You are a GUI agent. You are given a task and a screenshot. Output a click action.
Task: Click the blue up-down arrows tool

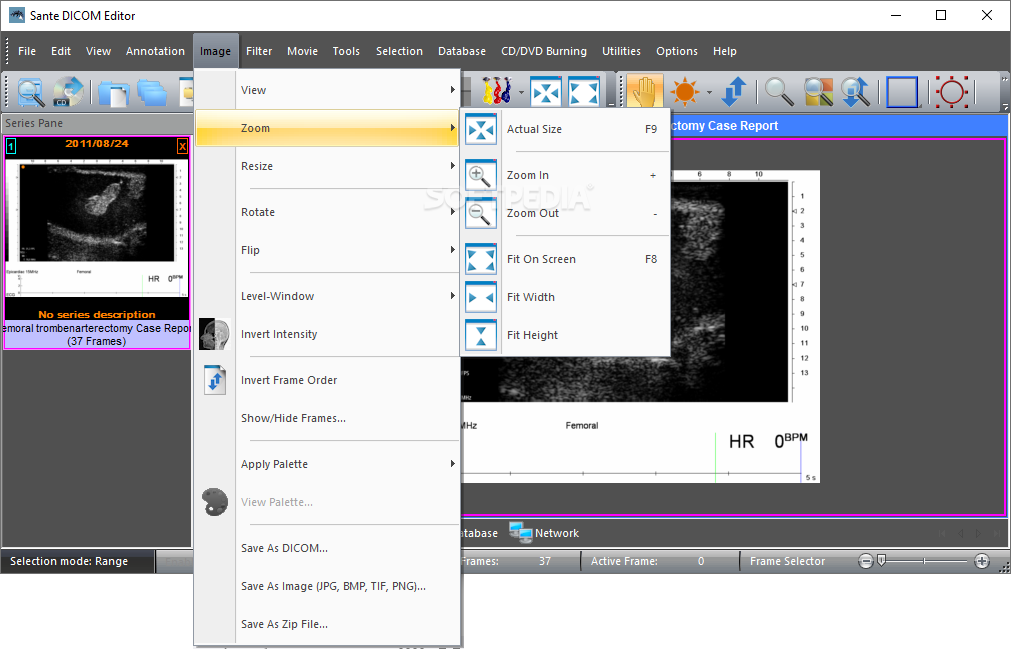[x=734, y=92]
